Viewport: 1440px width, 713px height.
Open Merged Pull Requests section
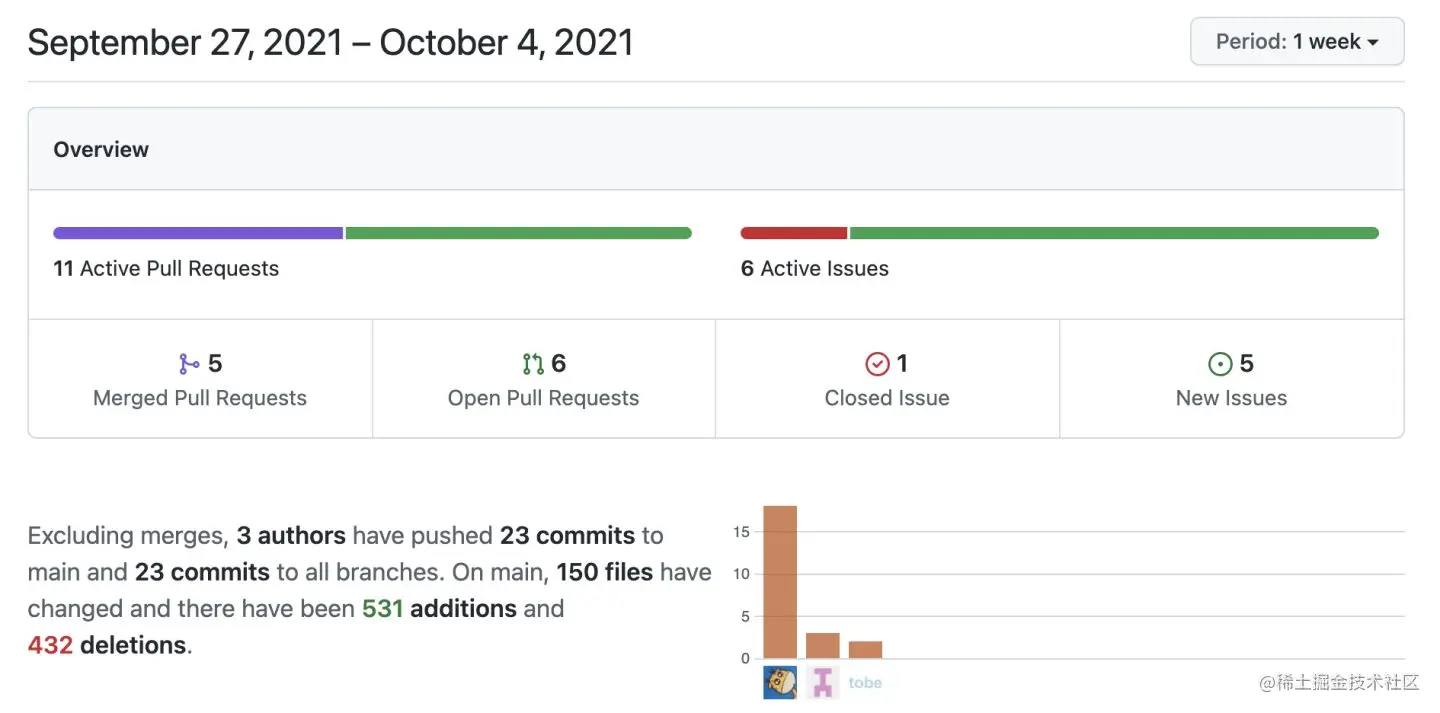pos(200,398)
